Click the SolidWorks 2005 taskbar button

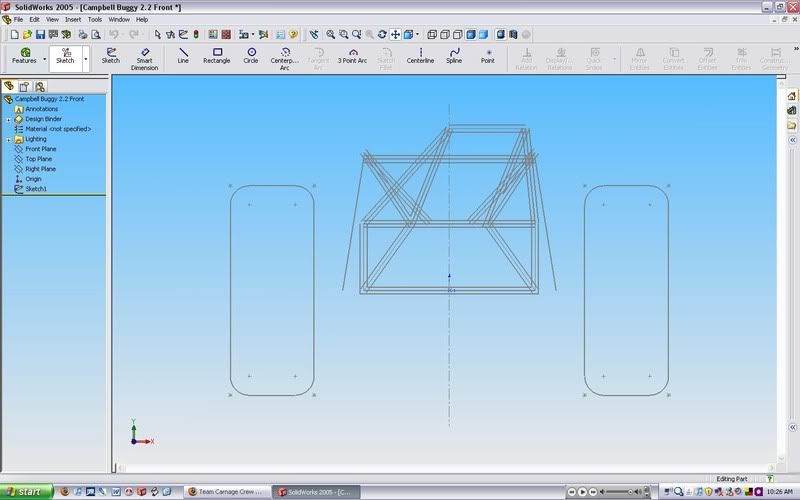coord(316,492)
